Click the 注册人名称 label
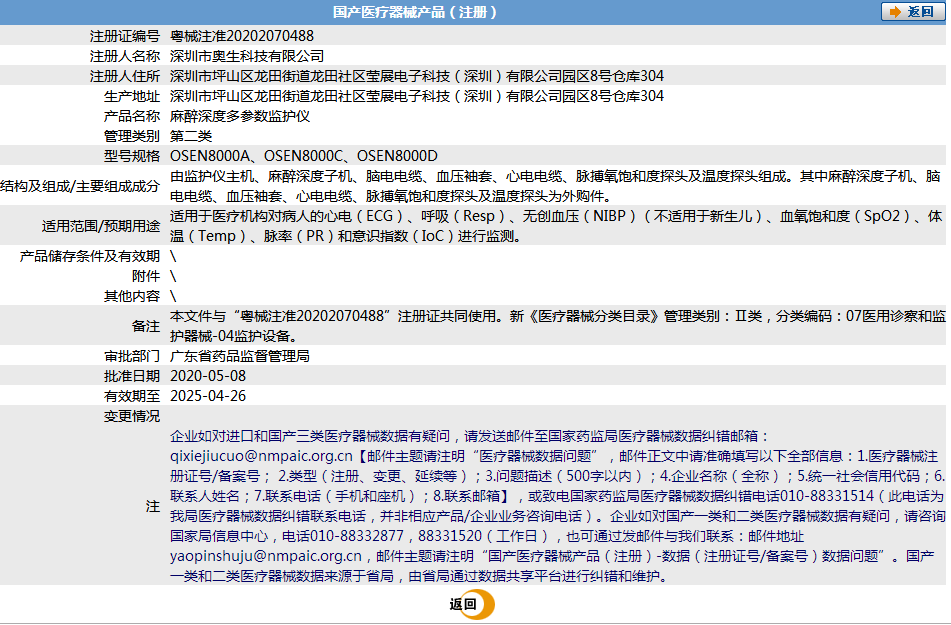The height and width of the screenshot is (625, 951). 125,56
